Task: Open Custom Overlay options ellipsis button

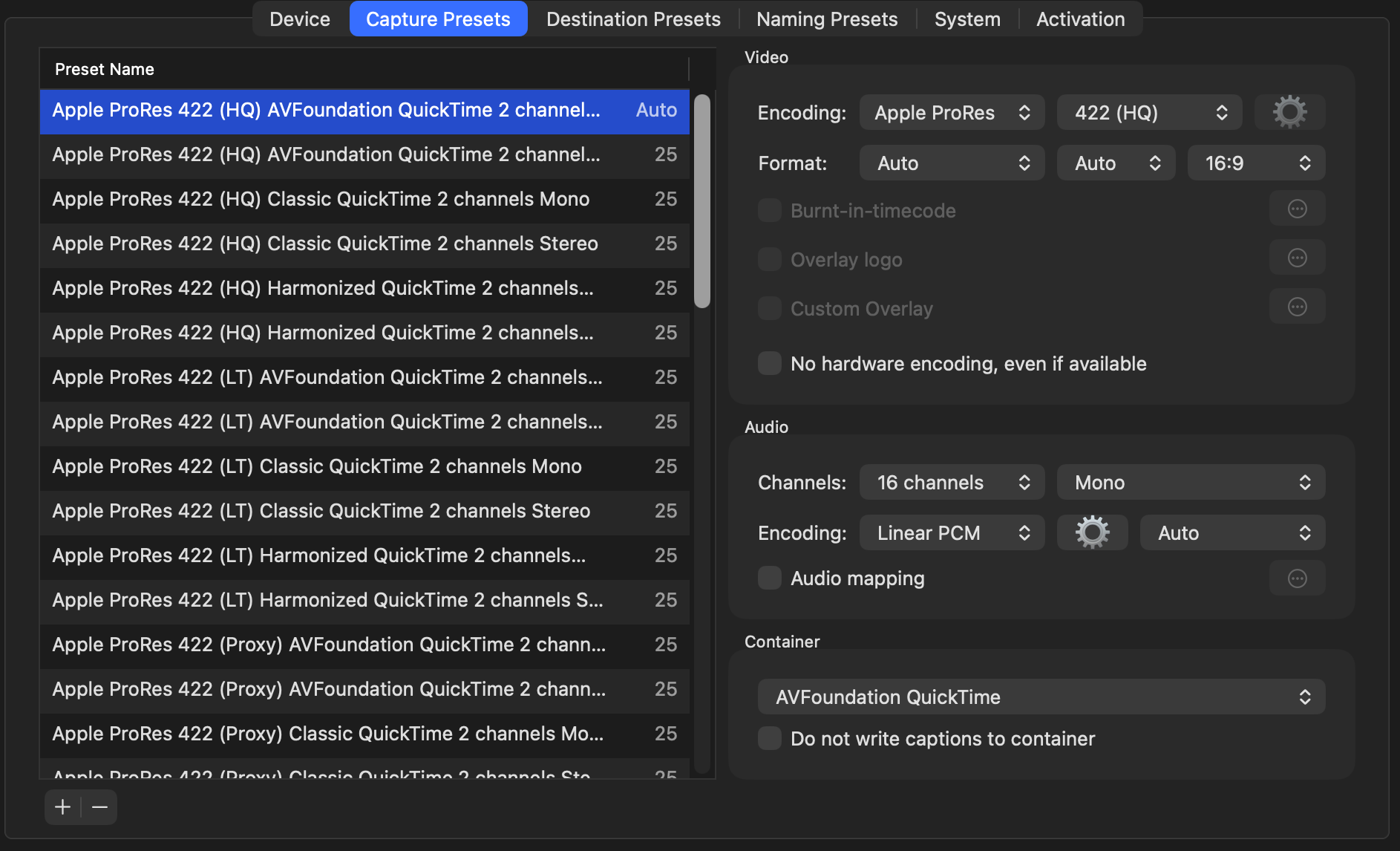Action: tap(1297, 307)
